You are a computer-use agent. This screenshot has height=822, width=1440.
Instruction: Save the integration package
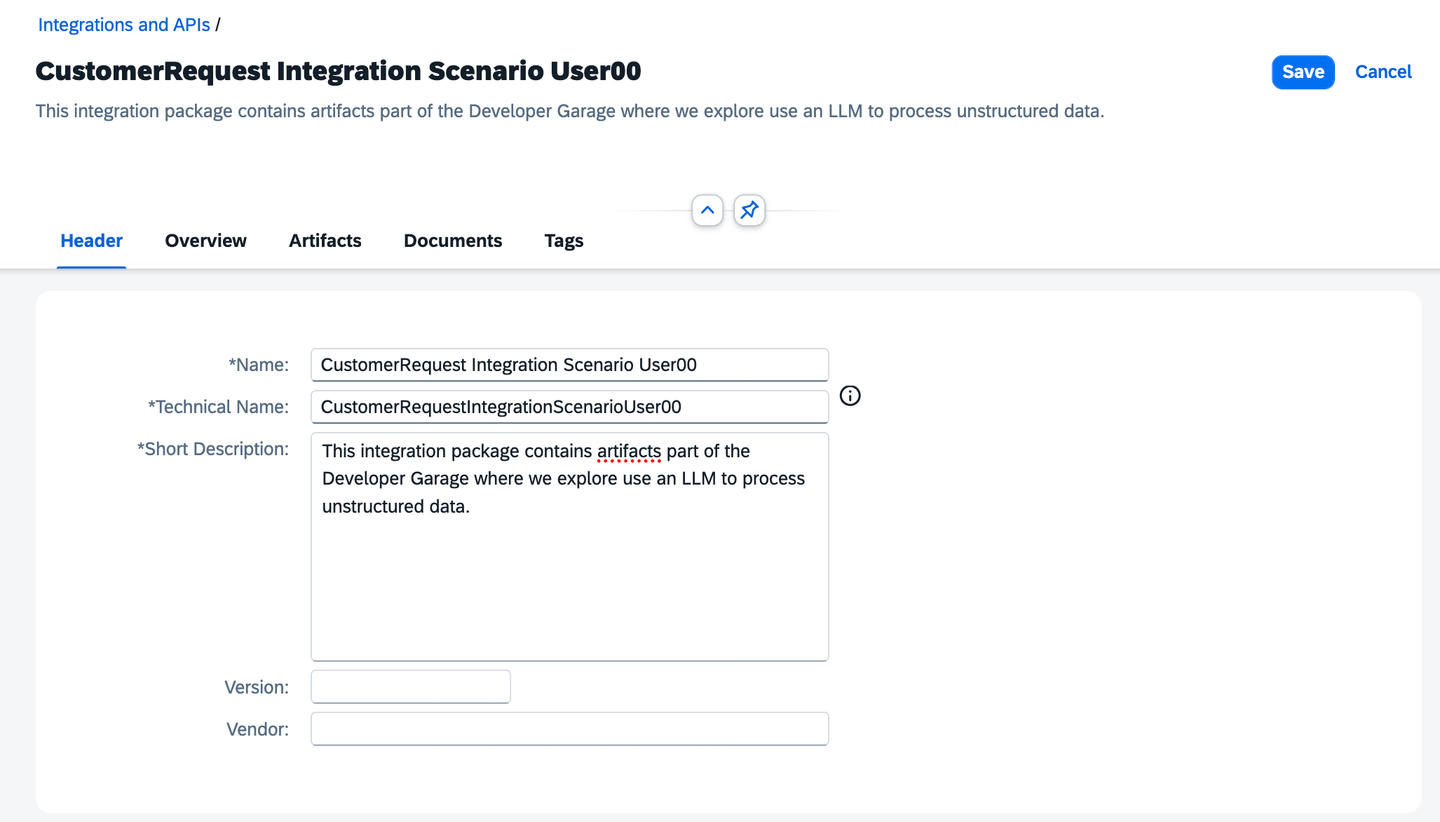point(1303,72)
